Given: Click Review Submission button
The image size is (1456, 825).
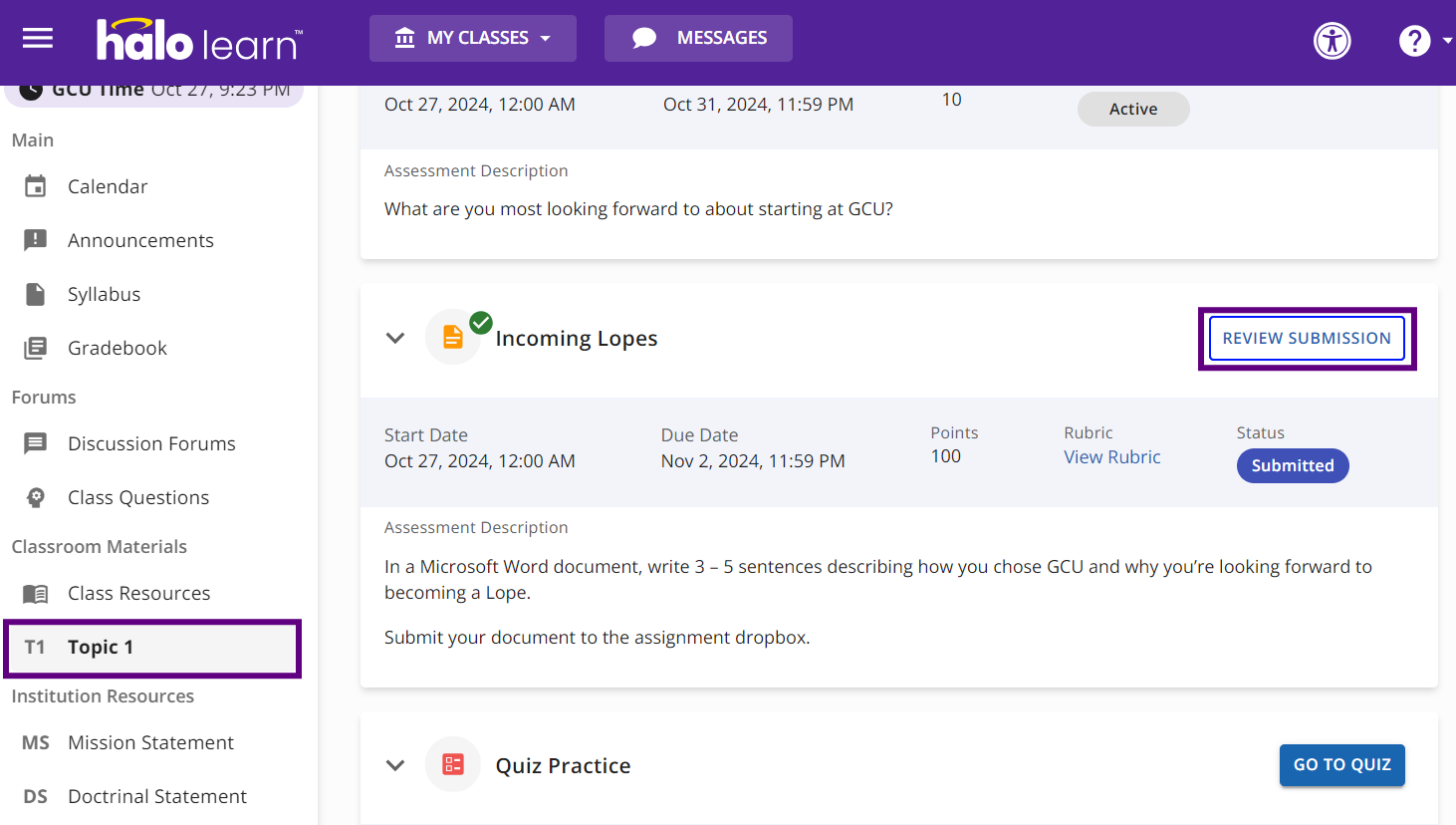Looking at the screenshot, I should click(1307, 338).
